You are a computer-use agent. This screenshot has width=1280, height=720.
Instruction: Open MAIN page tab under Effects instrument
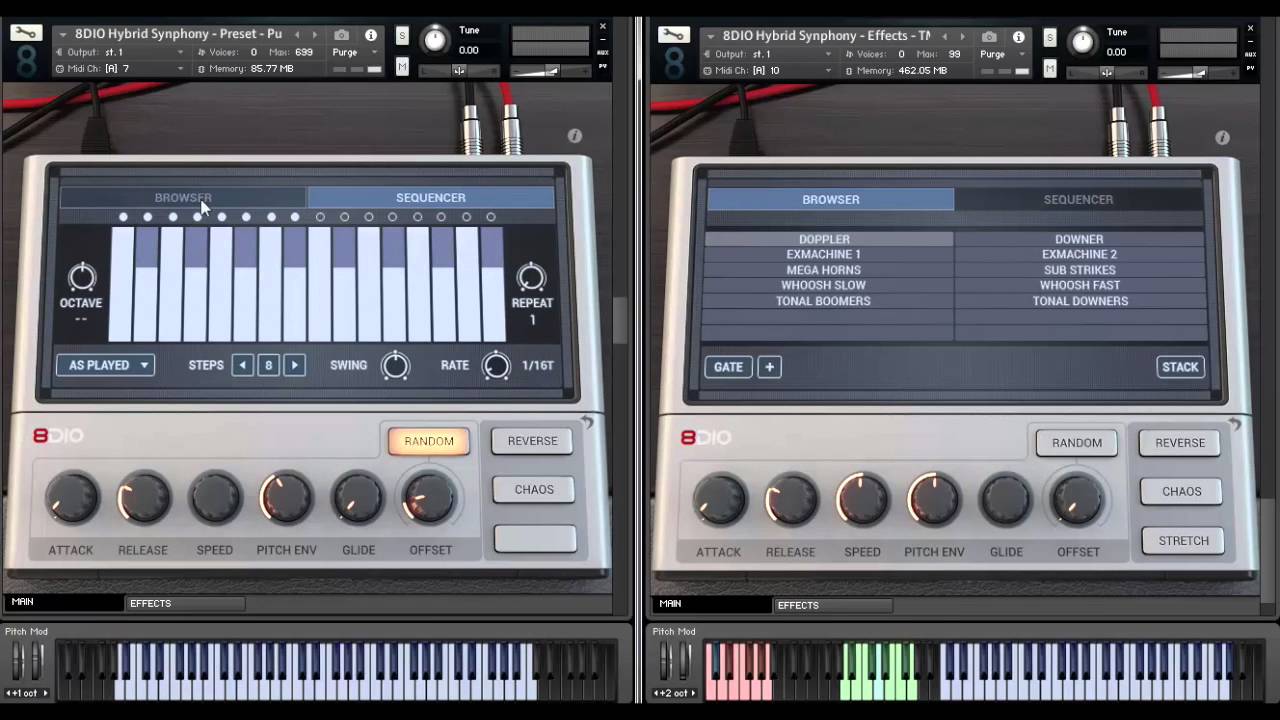click(x=712, y=604)
